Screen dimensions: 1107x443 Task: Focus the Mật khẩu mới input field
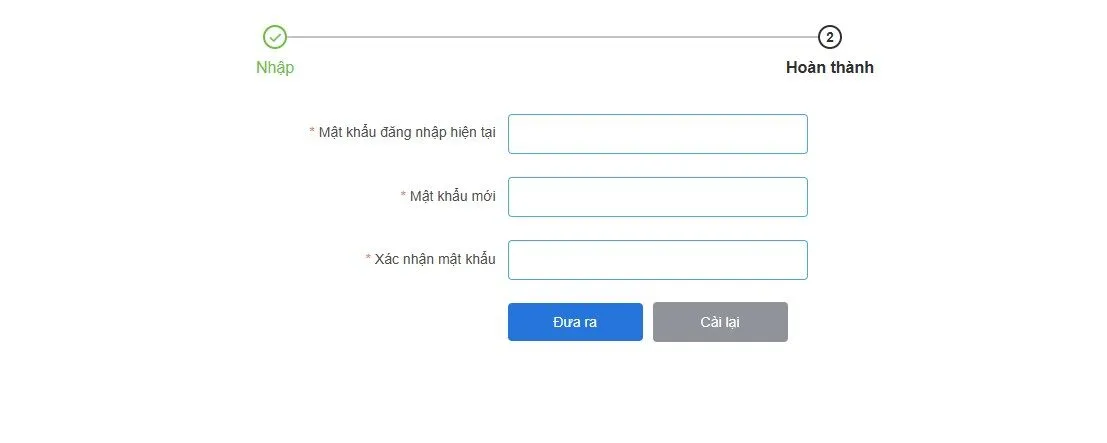pos(657,197)
